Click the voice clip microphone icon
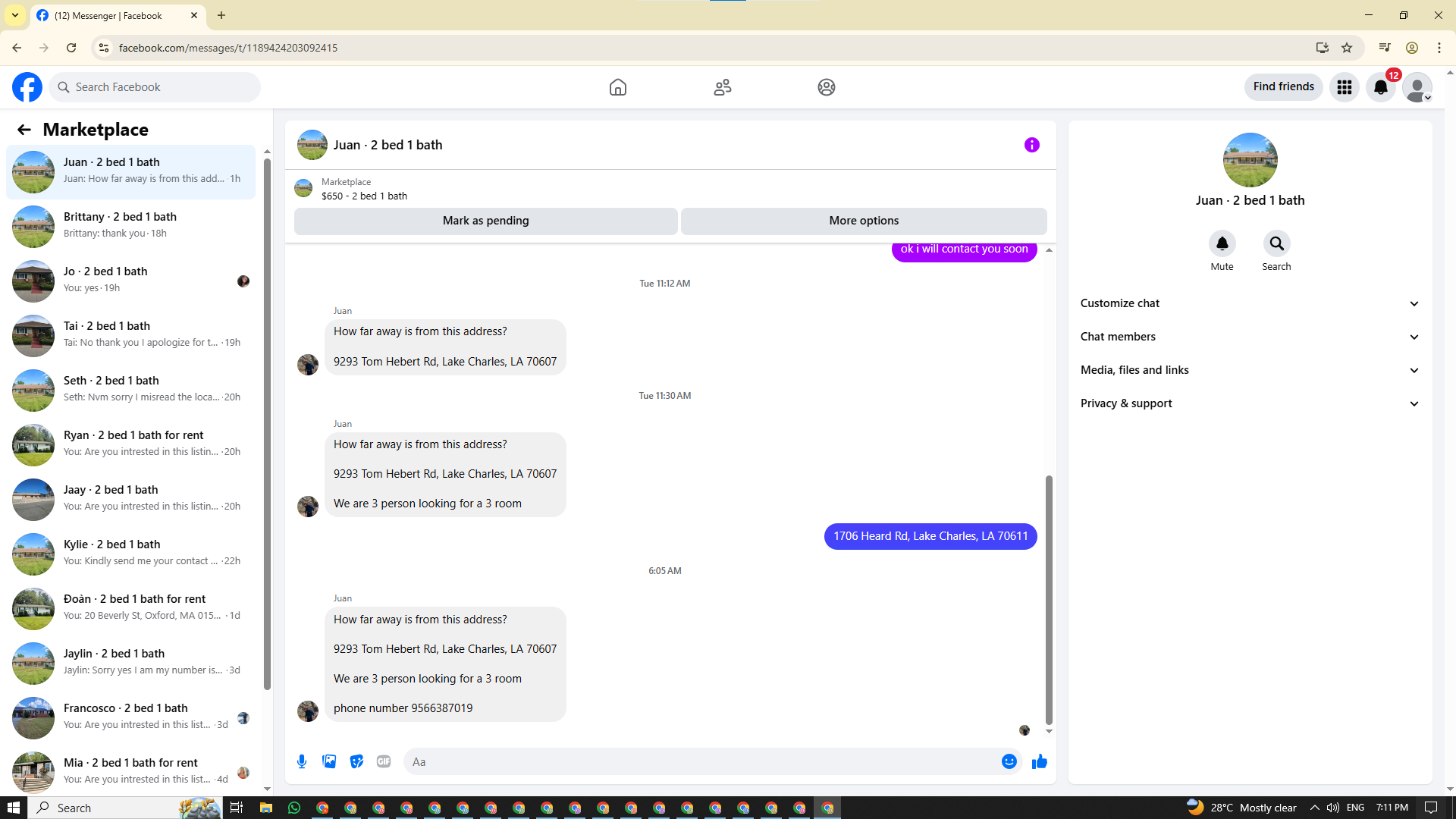1456x819 pixels. pos(302,761)
